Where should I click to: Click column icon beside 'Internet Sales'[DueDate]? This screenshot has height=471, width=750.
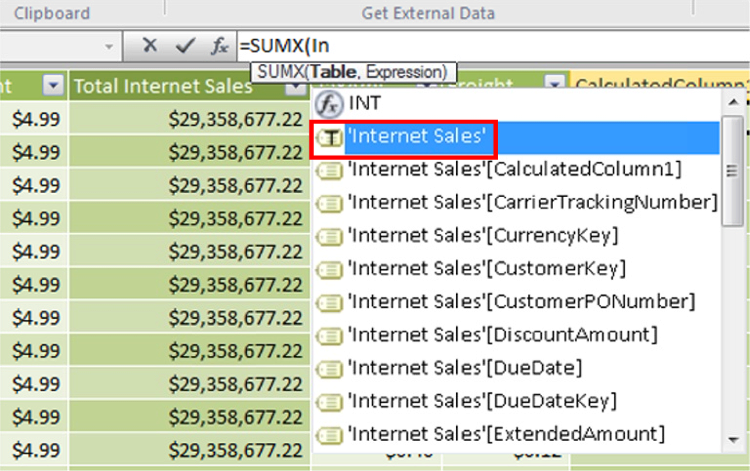tap(330, 369)
